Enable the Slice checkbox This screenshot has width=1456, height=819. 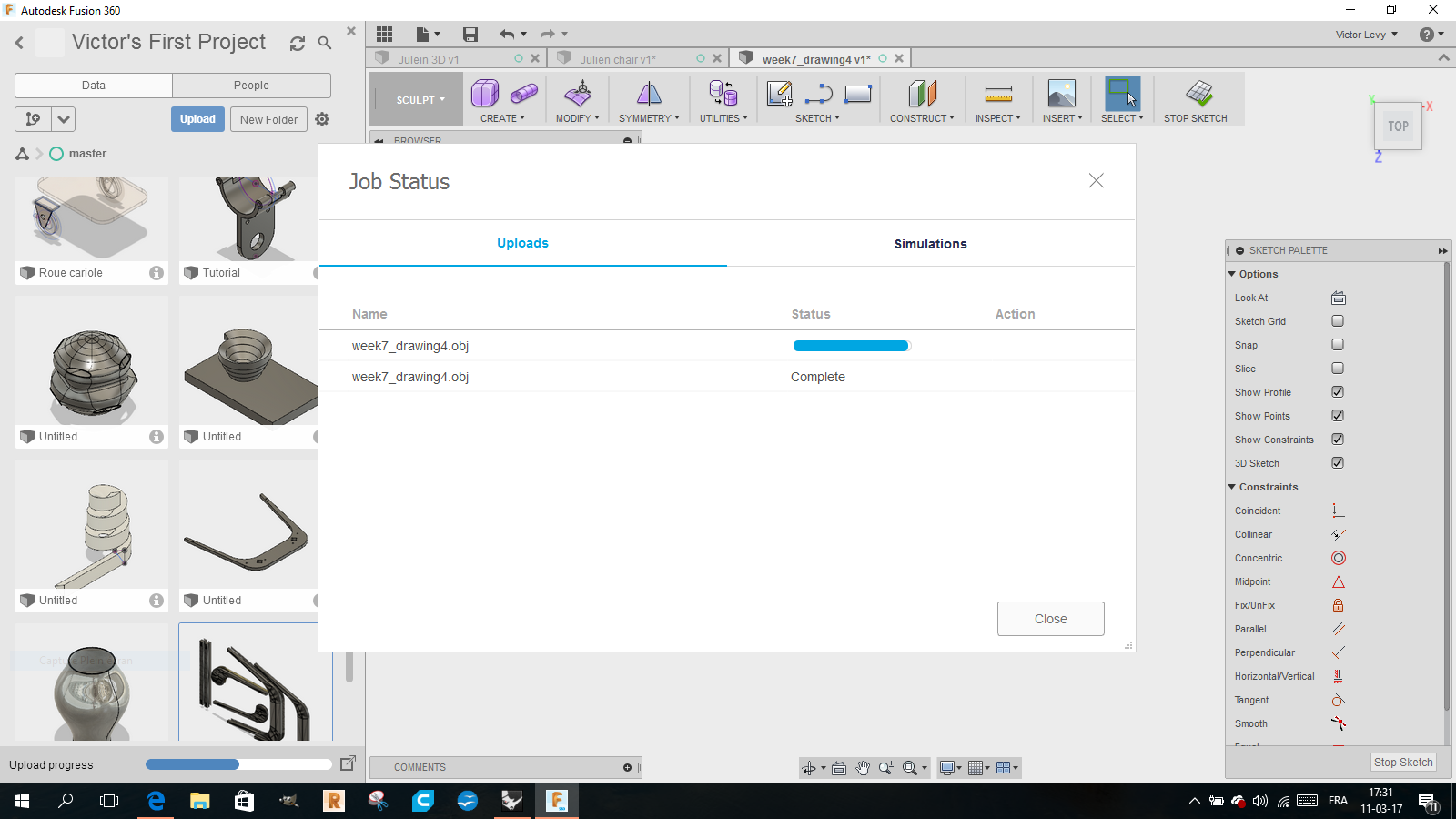[x=1338, y=369]
